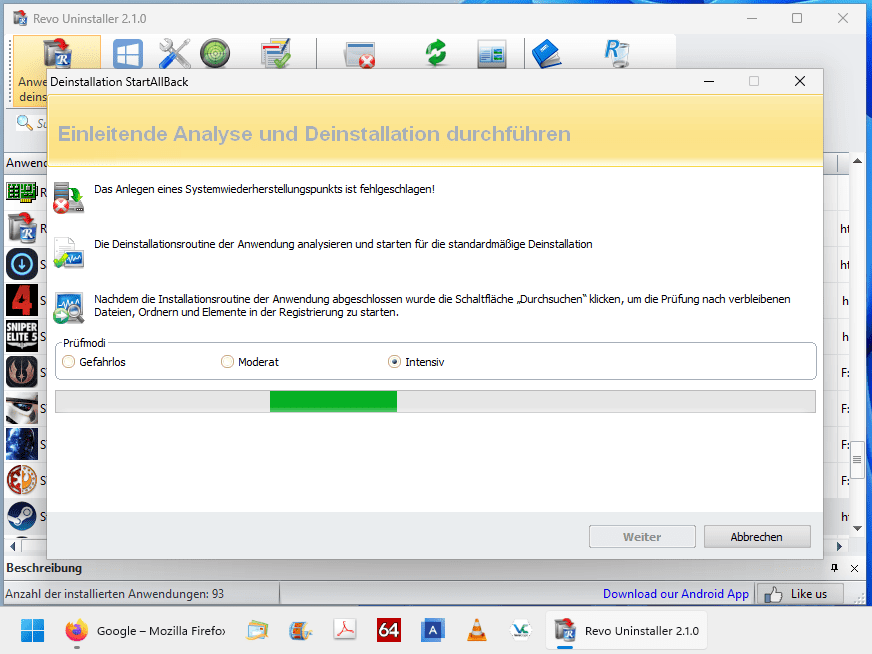Screen dimensions: 872x654
Task: Click the search magnifier icon in main window
Action: click(x=24, y=122)
